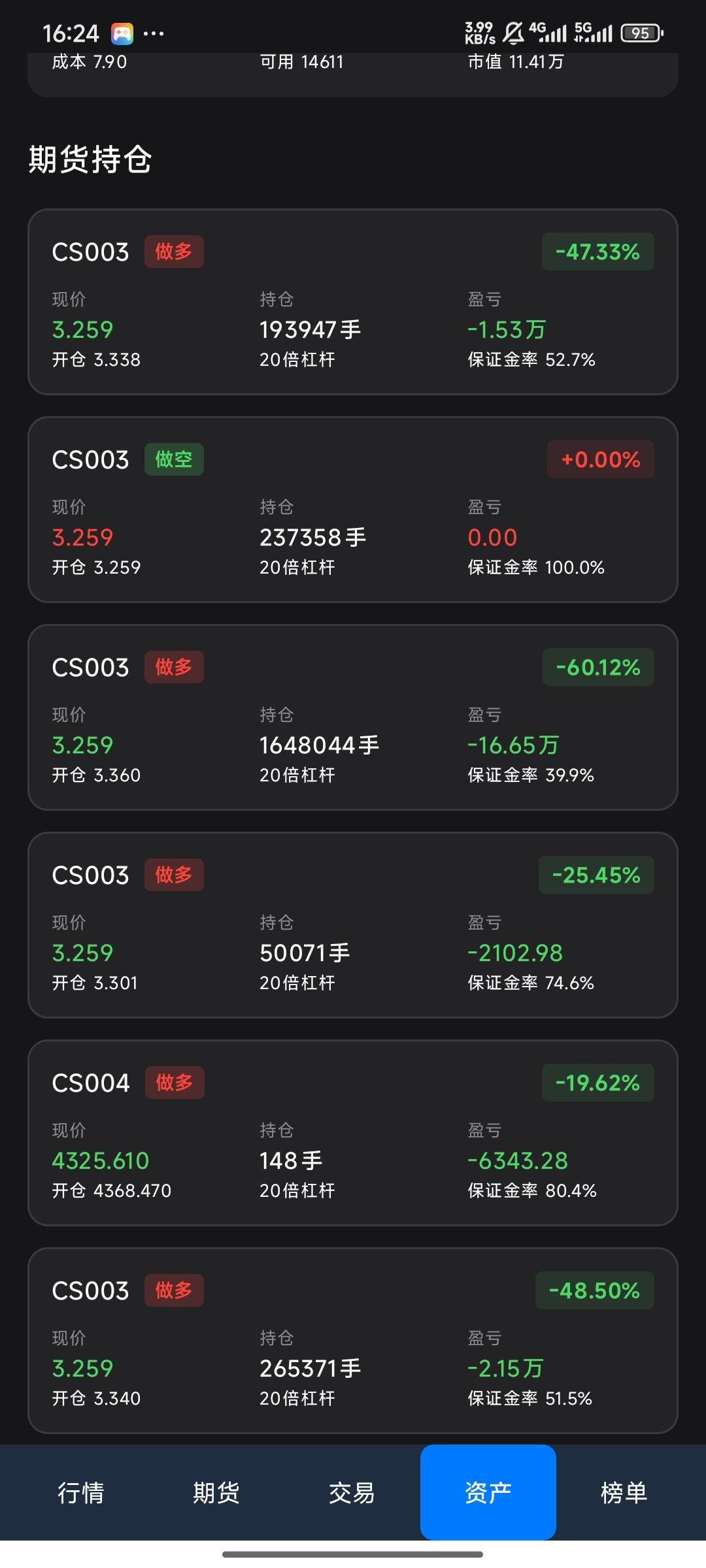Open the CS003 position showing -48.50%
Screen dimensions: 706x1568
pyautogui.click(x=353, y=1341)
